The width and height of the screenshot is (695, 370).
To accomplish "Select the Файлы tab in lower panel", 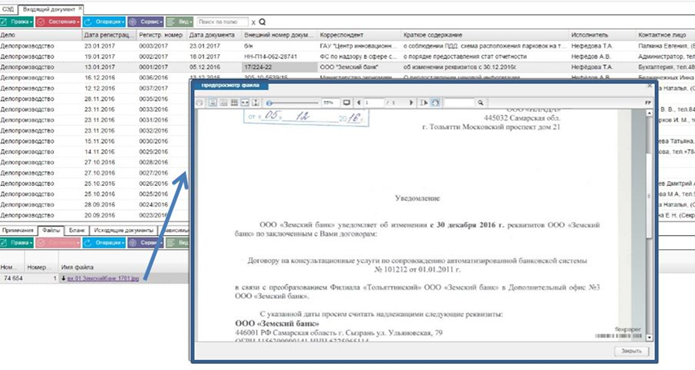I will (x=51, y=230).
